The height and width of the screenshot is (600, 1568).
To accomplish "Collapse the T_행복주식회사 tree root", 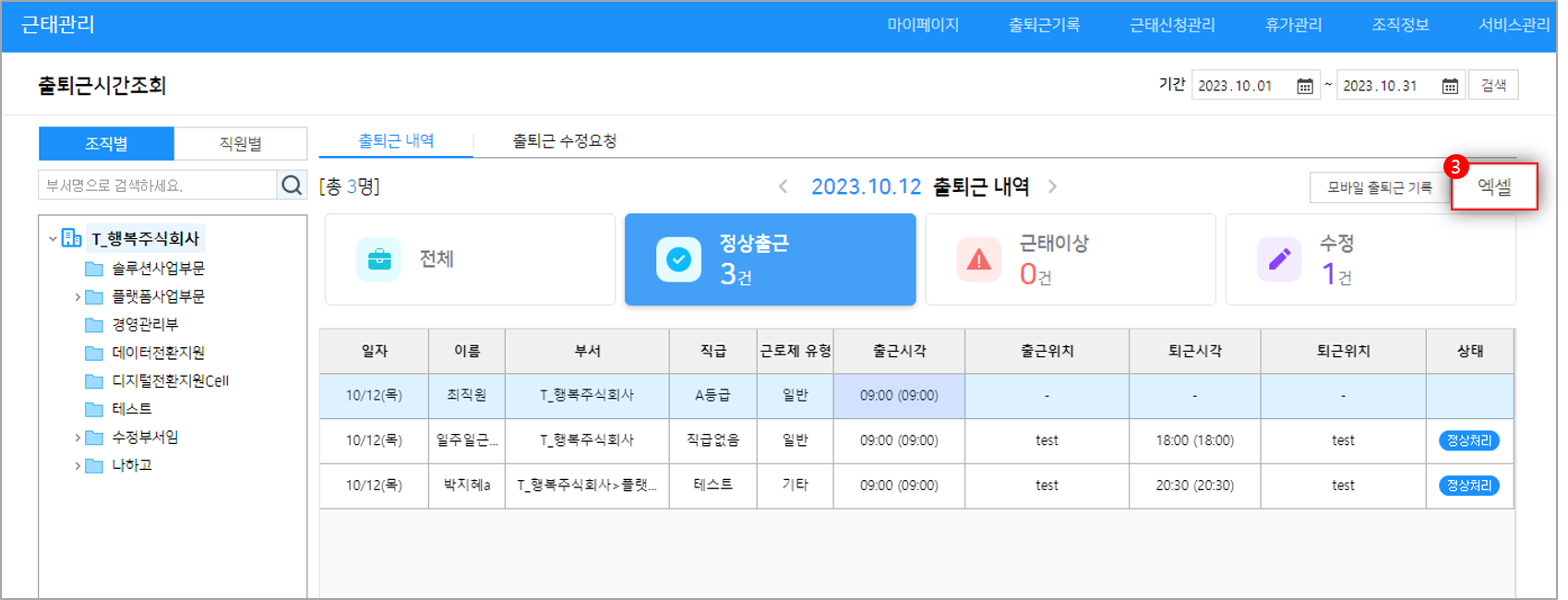I will pos(53,239).
